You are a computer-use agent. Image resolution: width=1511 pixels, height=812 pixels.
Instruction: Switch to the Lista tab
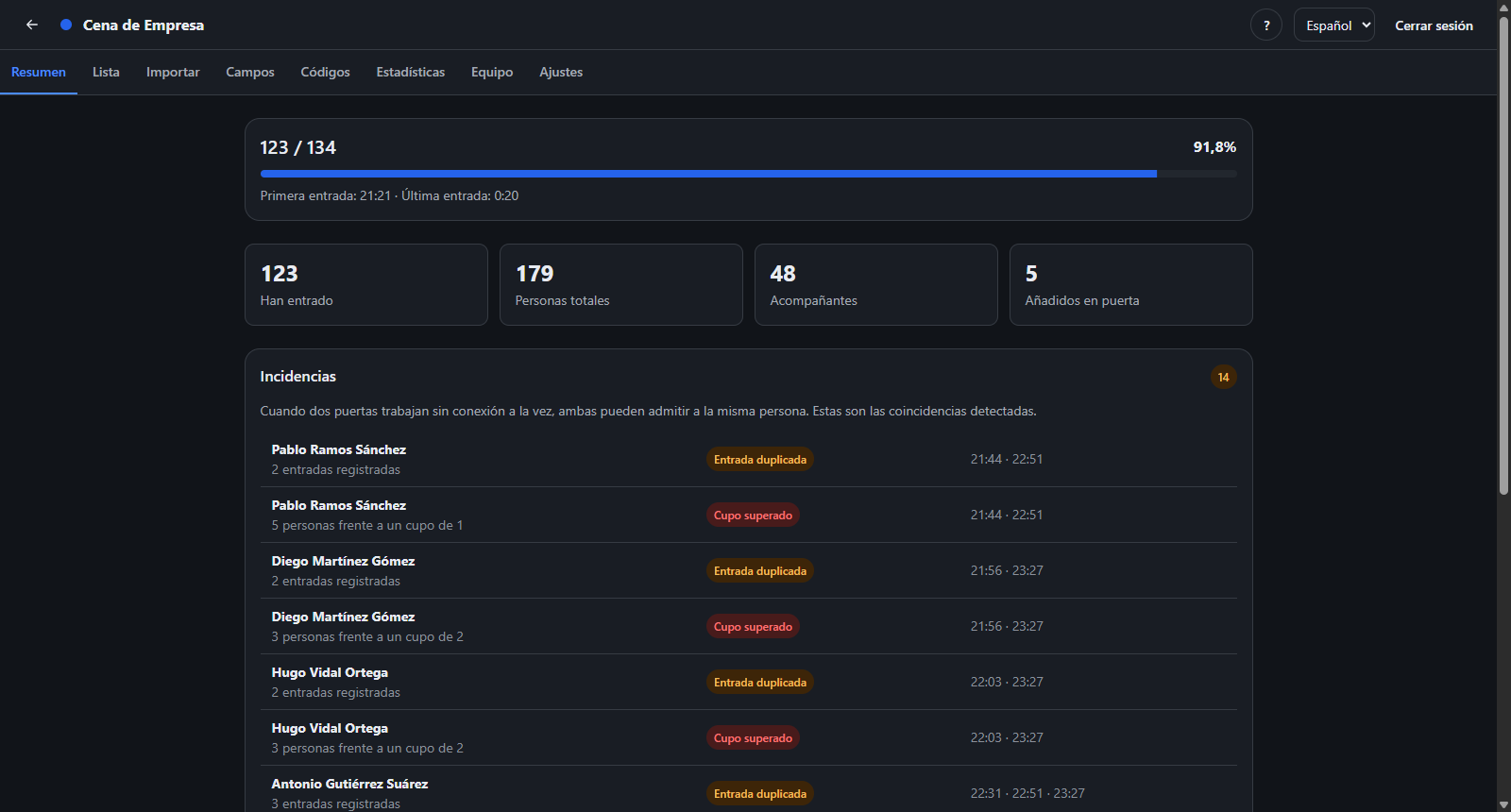106,72
